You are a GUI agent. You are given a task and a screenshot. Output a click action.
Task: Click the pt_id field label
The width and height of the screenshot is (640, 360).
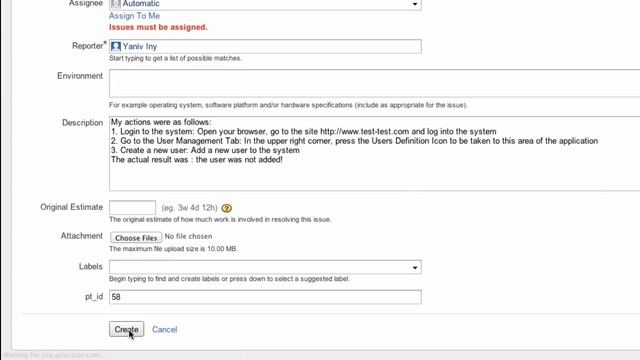(x=94, y=297)
